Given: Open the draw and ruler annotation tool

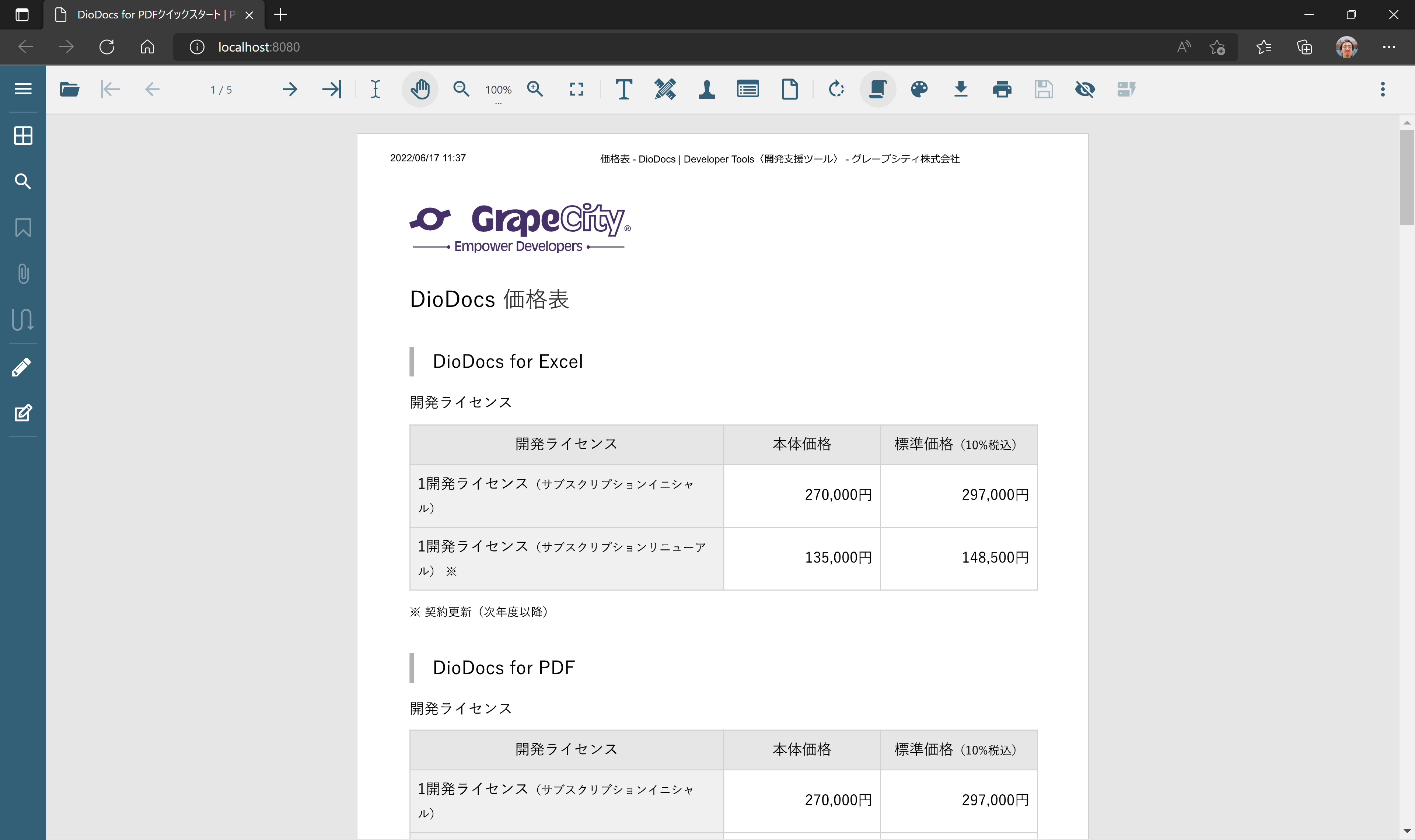Looking at the screenshot, I should (665, 89).
